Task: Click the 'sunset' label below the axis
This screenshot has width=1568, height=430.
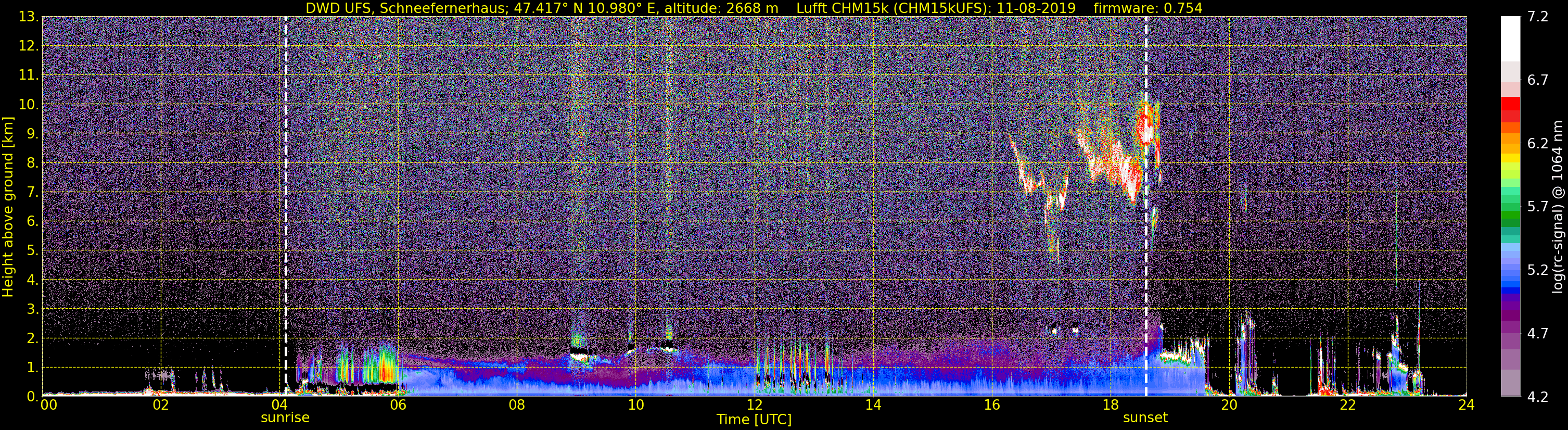Action: (1145, 418)
